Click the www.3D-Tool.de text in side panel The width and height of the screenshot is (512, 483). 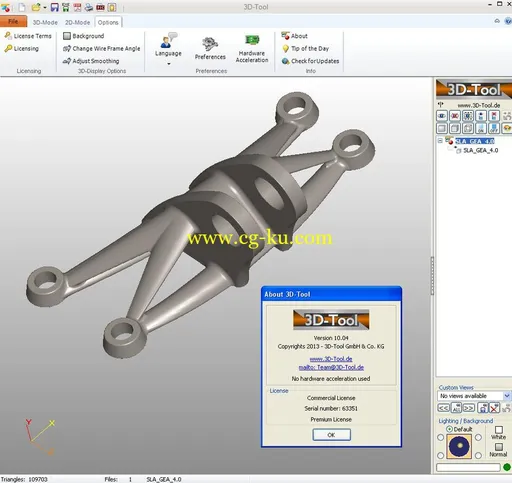pos(479,105)
